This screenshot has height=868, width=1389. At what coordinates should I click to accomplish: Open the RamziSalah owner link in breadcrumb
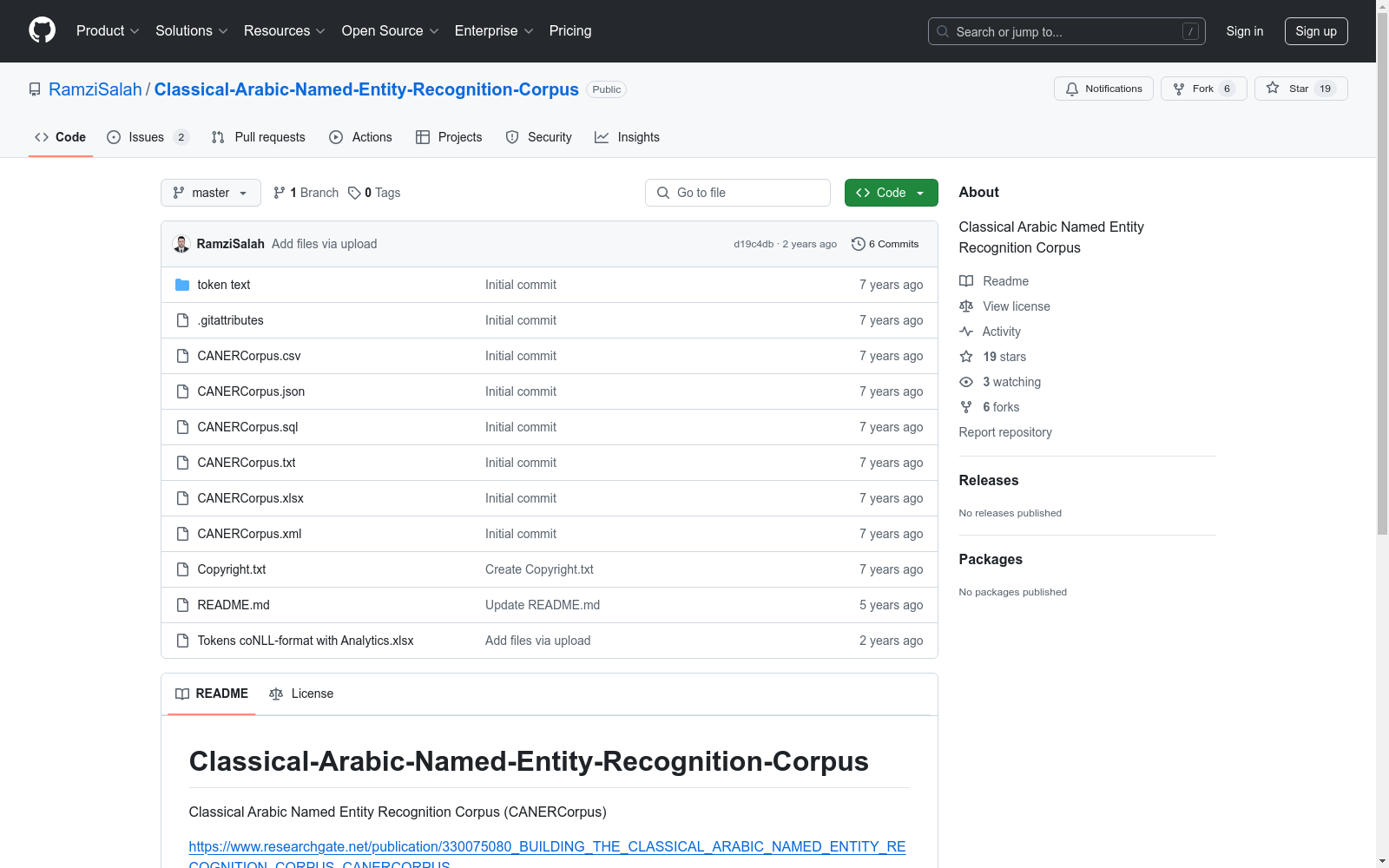(x=95, y=89)
